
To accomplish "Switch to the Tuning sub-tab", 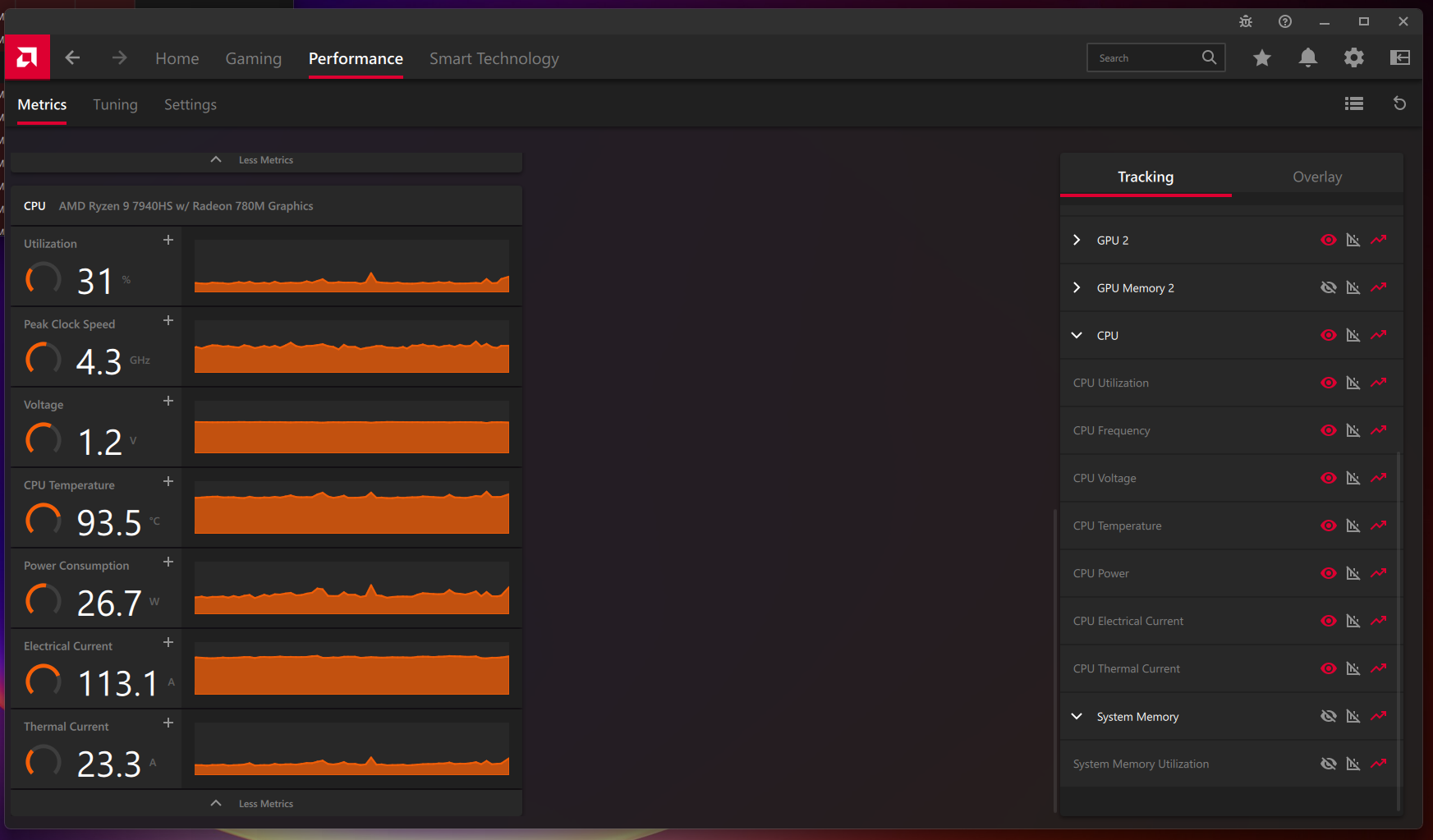I will pyautogui.click(x=115, y=104).
